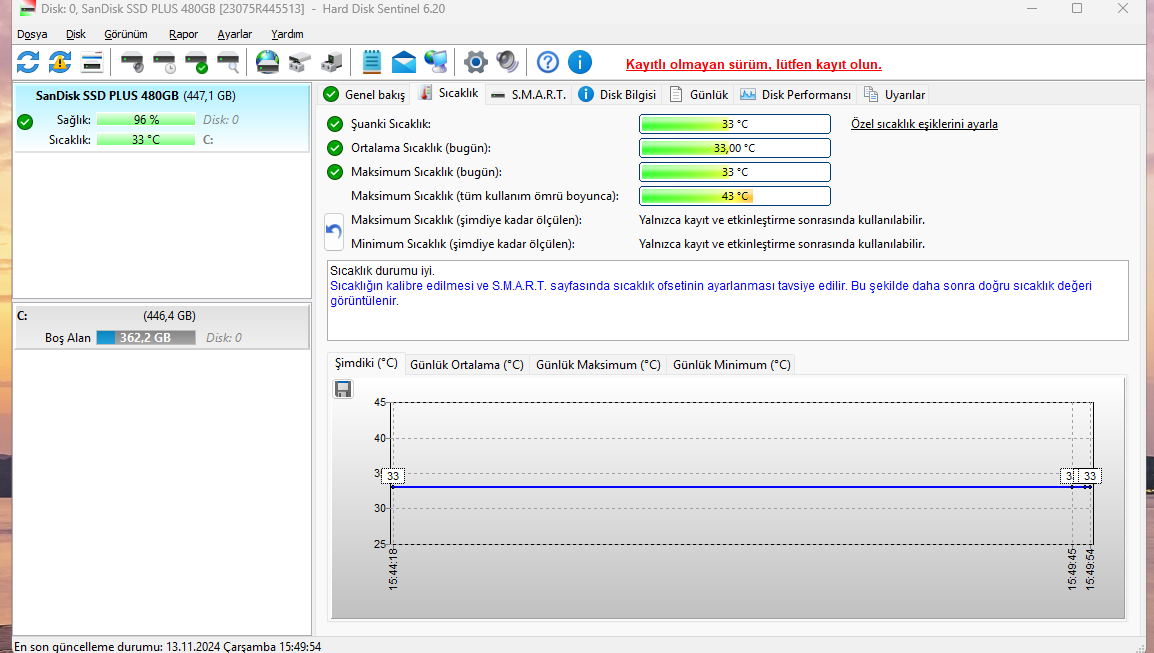This screenshot has height=653, width=1154.
Task: Open the Rapor menu
Action: click(183, 34)
